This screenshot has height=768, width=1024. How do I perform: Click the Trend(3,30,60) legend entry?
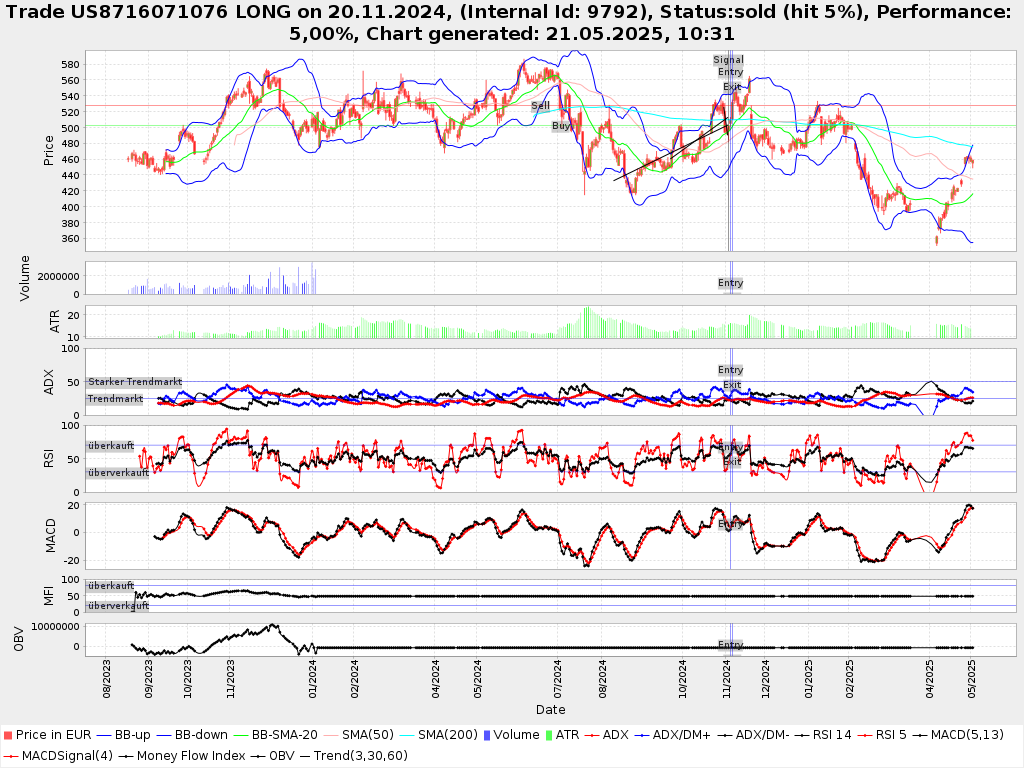click(358, 755)
